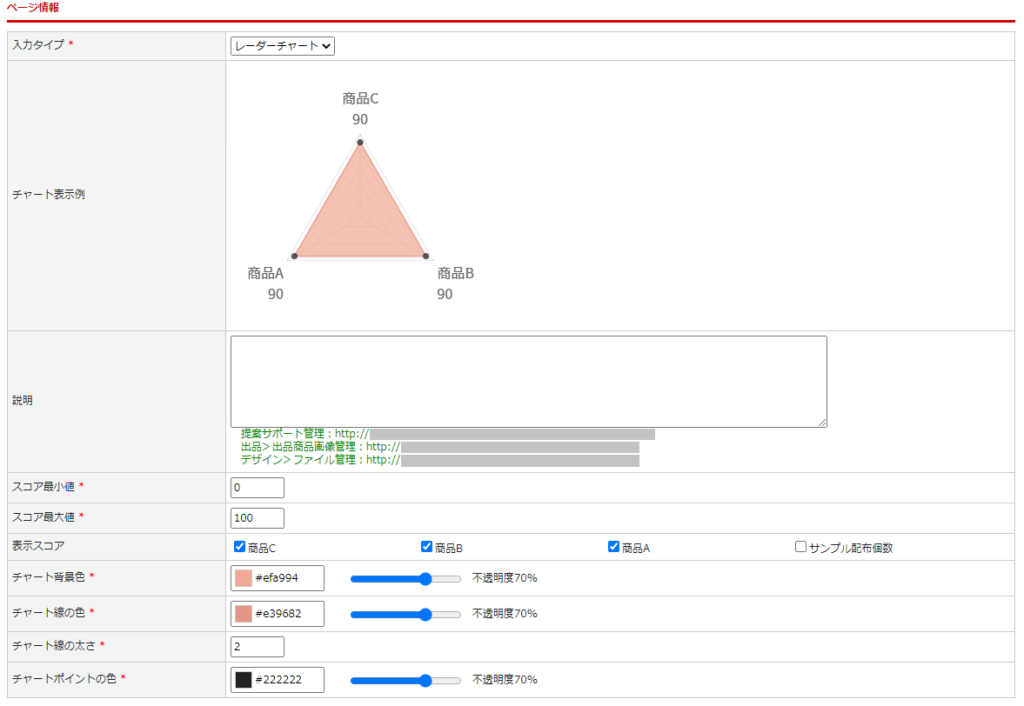Click the チャート線の色 color swatch
Viewport: 1024px width, 706px height.
pos(243,613)
